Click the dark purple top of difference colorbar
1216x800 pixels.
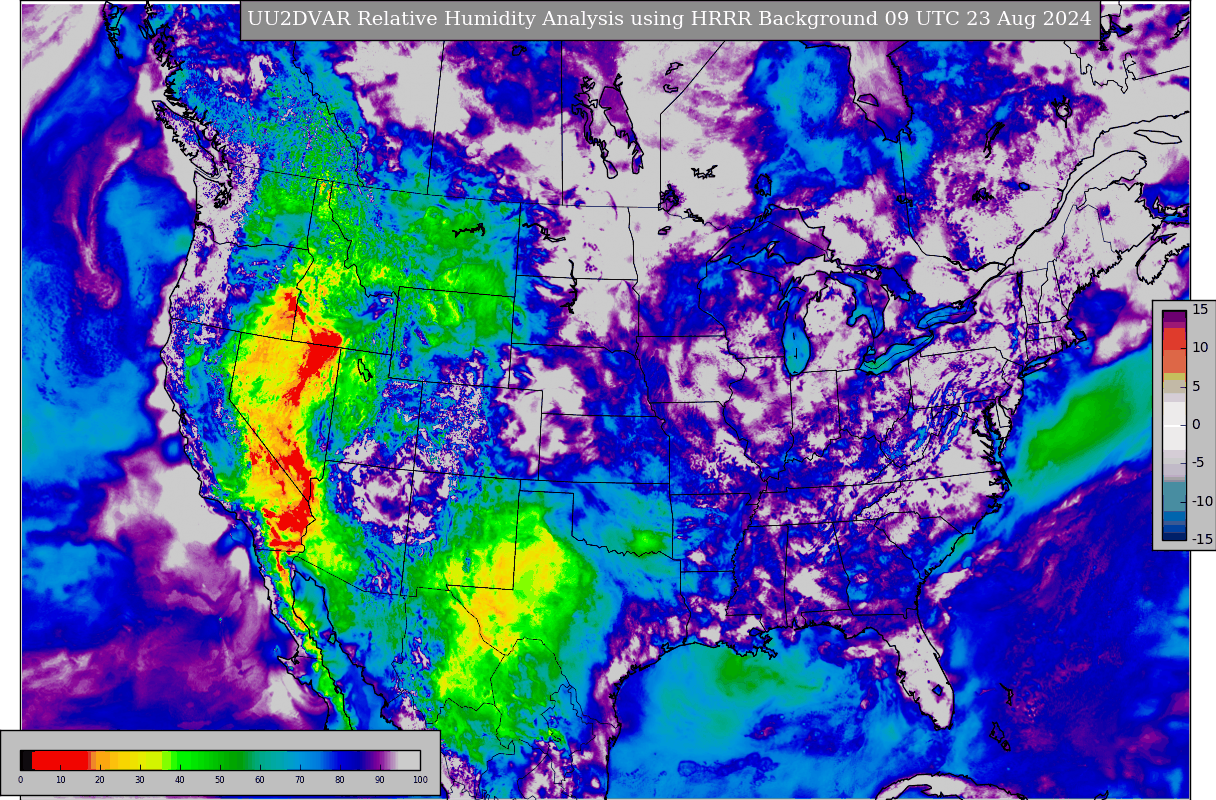(x=1174, y=316)
